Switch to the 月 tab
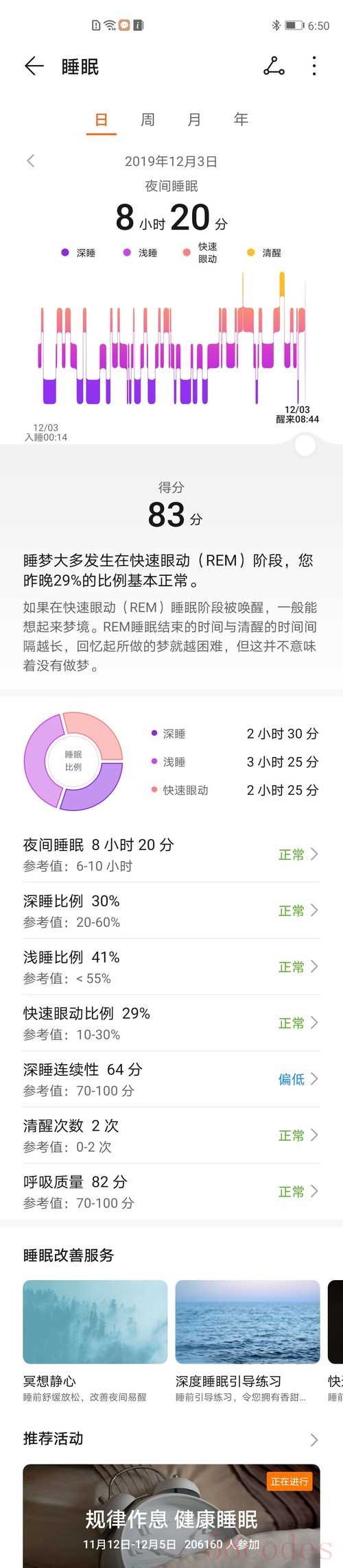 (x=194, y=120)
